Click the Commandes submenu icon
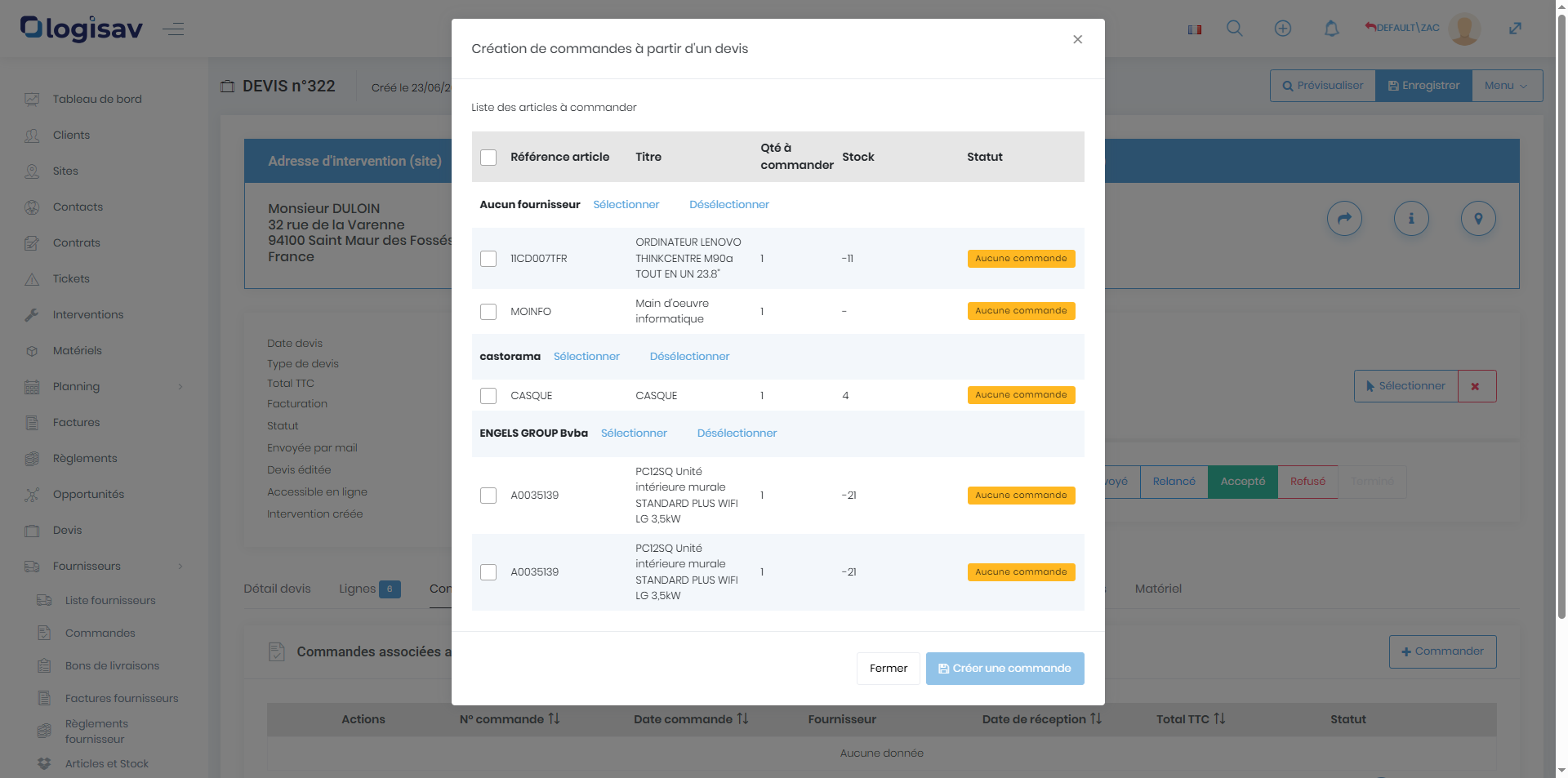Viewport: 1568px width, 778px height. (44, 633)
